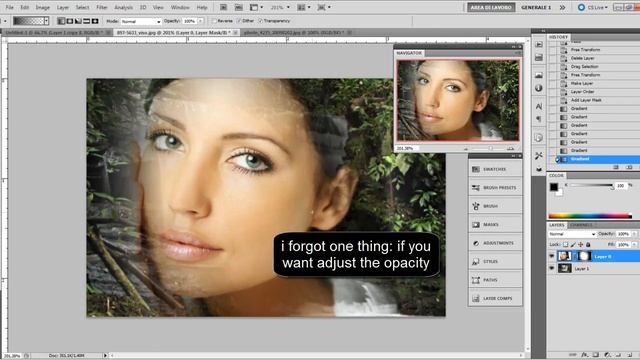Click the foreground color swatch in Color panel
This screenshot has width=640, height=360.
coord(553,187)
